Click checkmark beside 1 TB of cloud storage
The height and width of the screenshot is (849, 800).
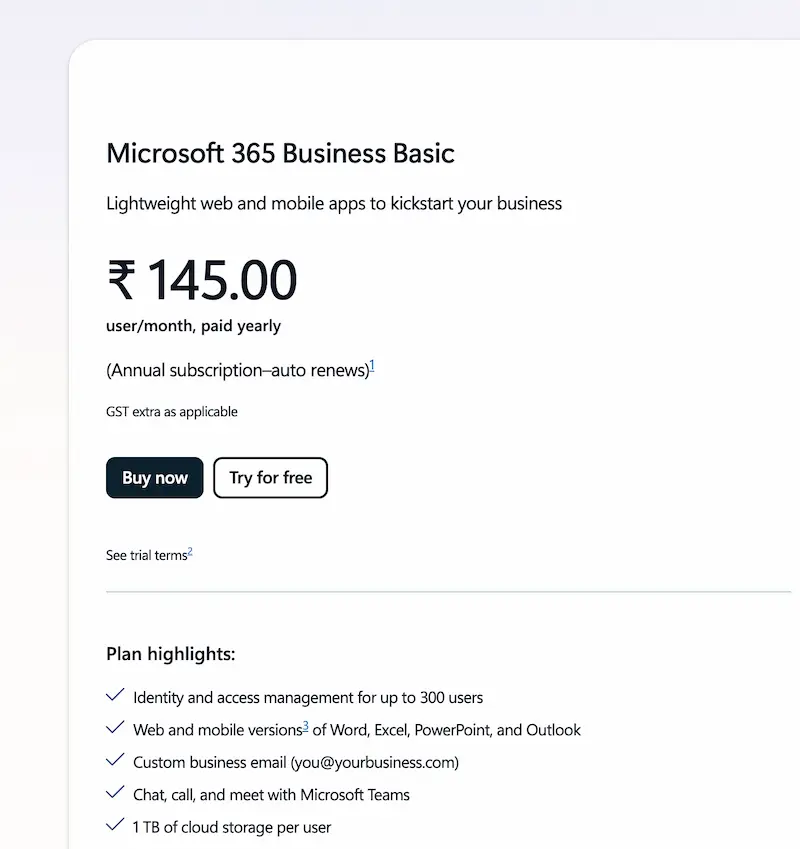point(115,827)
